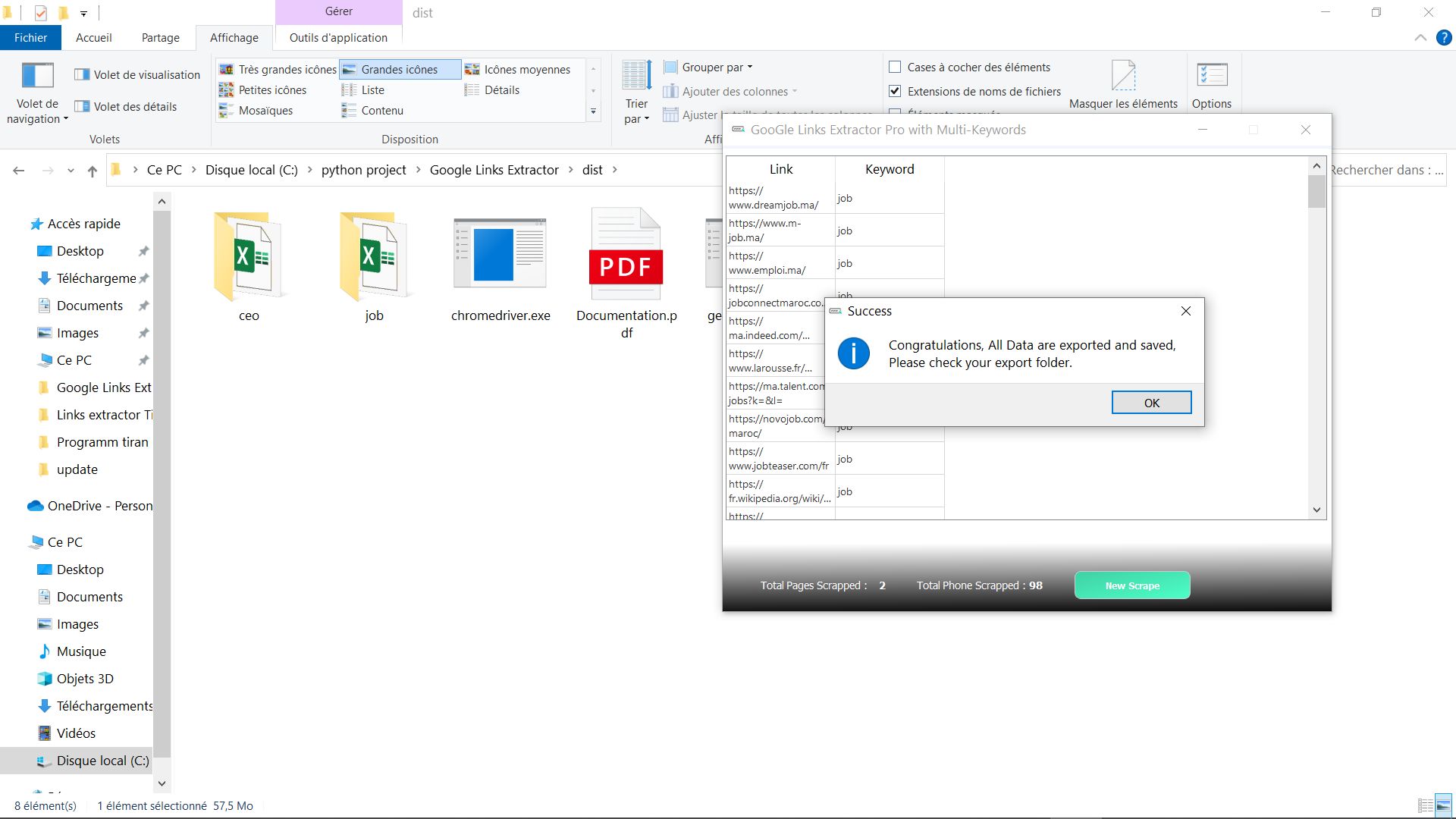The image size is (1456, 819).
Task: Open the ceo Excel folder
Action: tap(249, 267)
